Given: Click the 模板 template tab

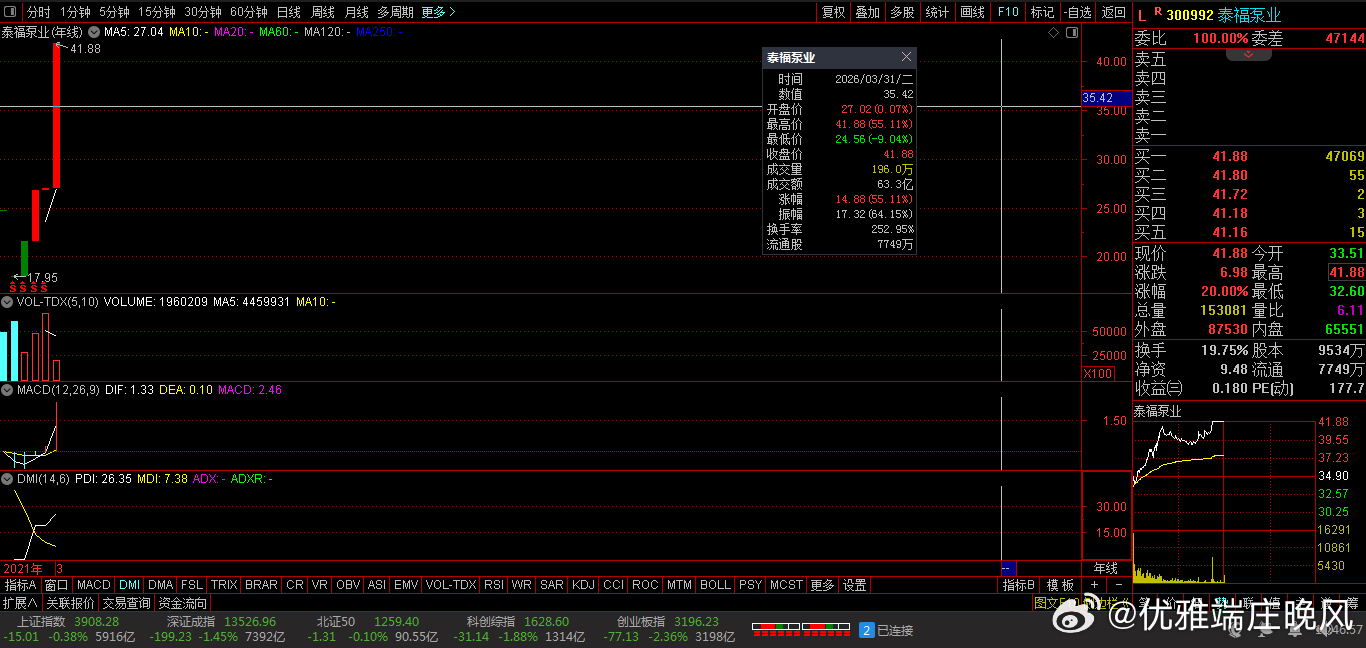Looking at the screenshot, I should [1061, 585].
